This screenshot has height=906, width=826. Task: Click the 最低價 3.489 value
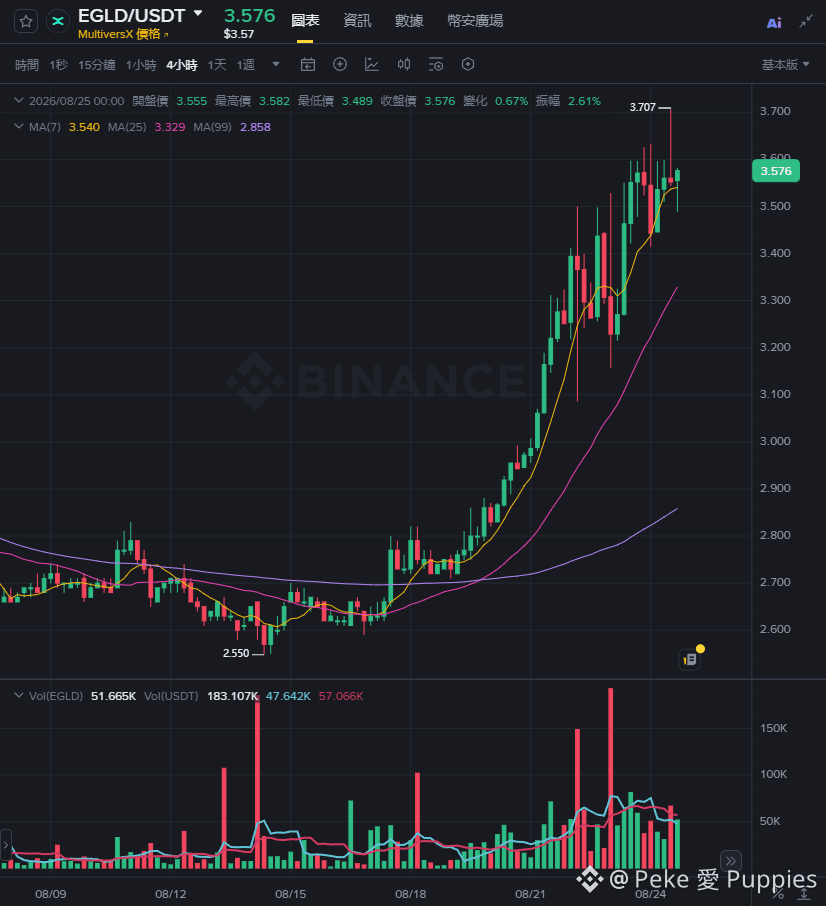[357, 101]
